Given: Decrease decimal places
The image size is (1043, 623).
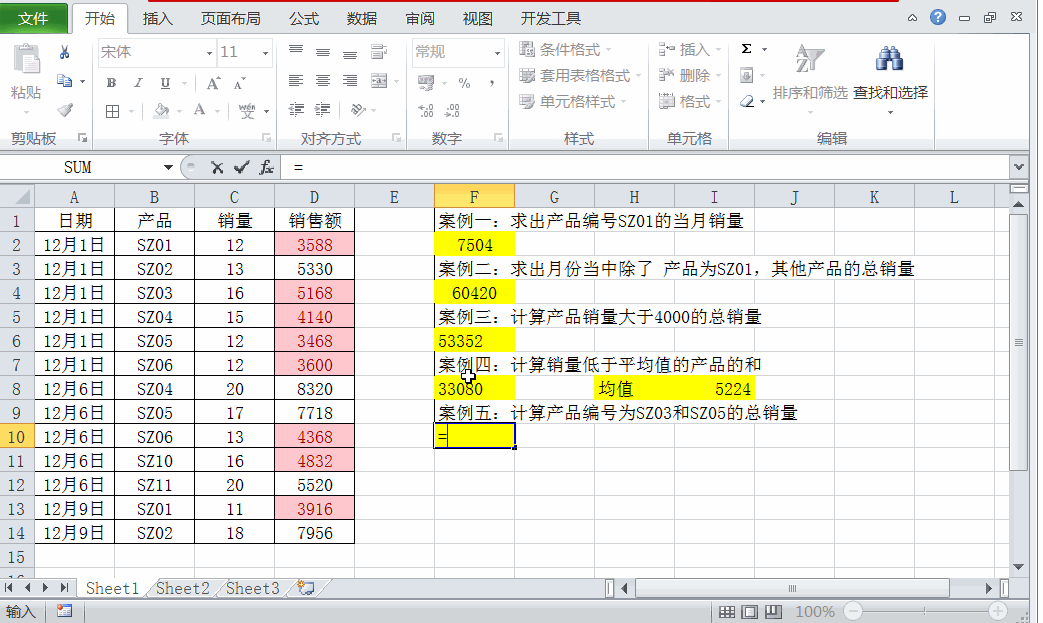Looking at the screenshot, I should (453, 110).
